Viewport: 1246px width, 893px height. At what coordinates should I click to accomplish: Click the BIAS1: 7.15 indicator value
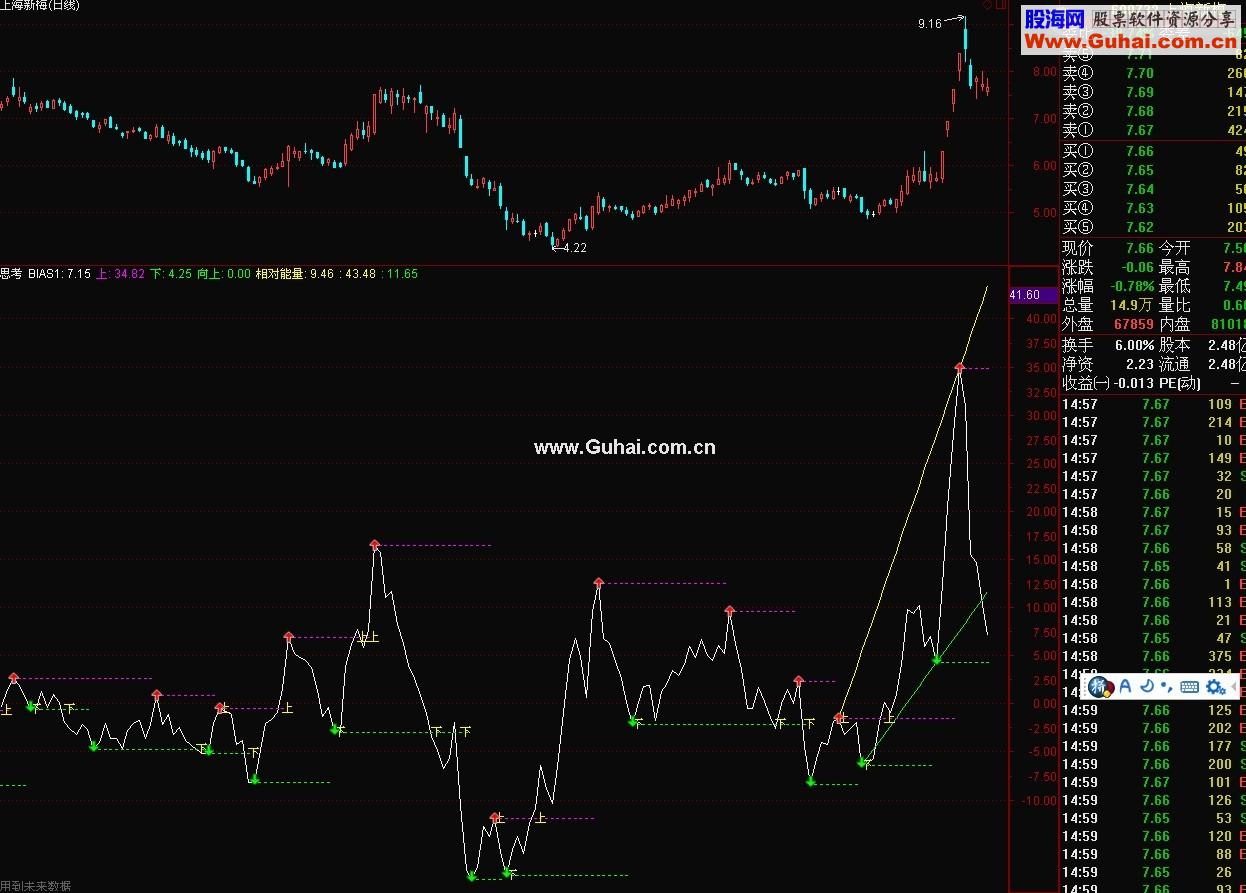pyautogui.click(x=59, y=273)
